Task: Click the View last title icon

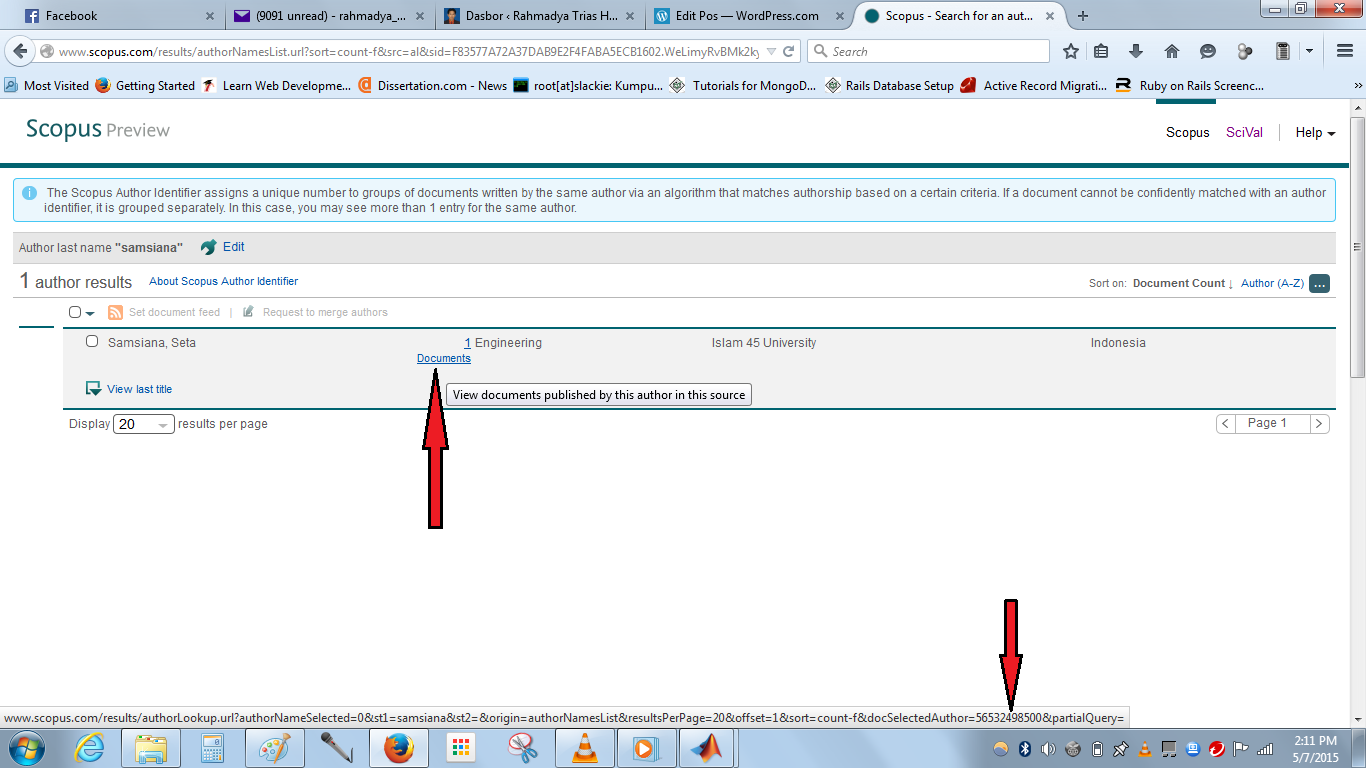Action: [x=93, y=389]
